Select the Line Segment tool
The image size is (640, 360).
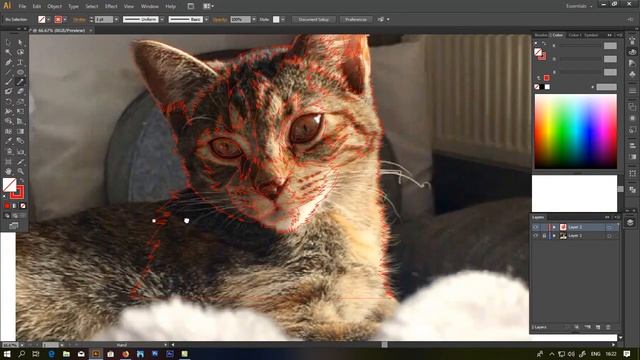(8, 72)
